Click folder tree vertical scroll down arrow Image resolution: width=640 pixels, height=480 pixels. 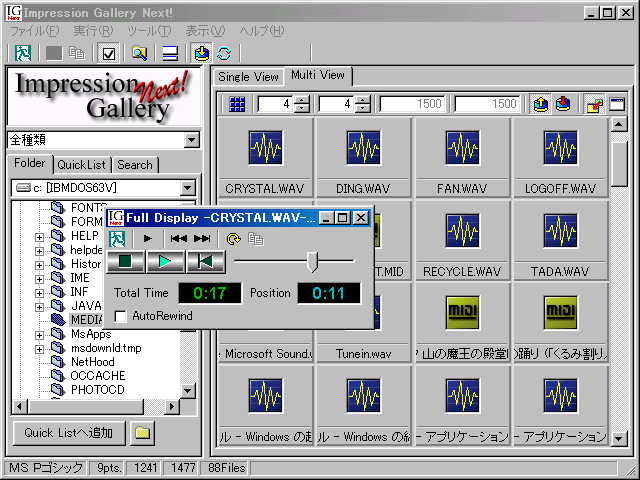pyautogui.click(x=188, y=391)
